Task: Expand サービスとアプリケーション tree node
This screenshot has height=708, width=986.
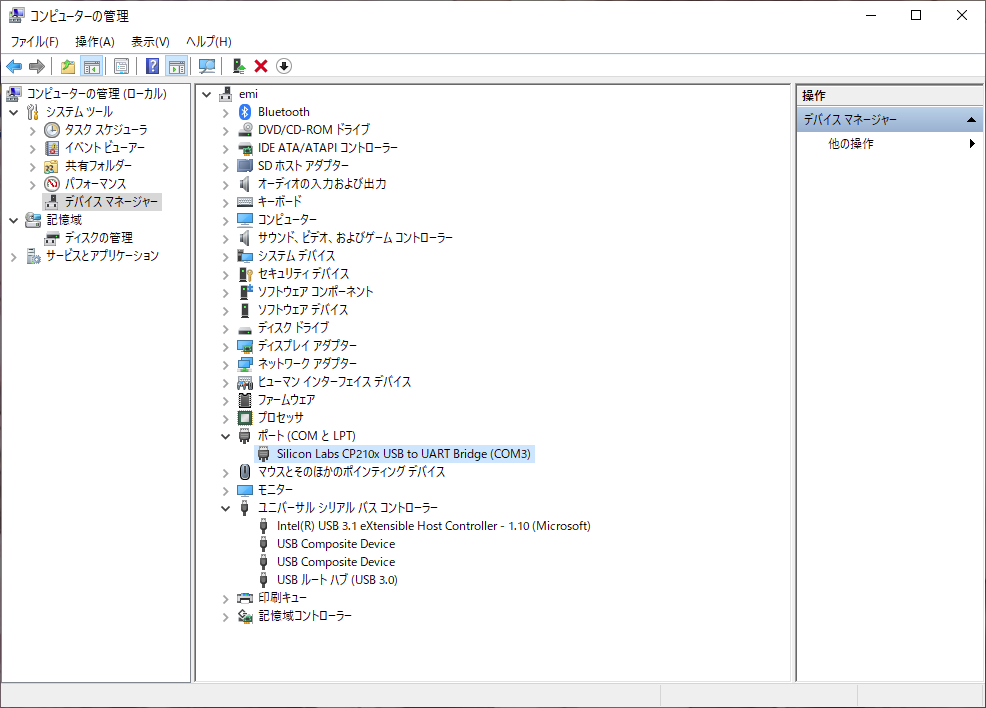Action: click(x=14, y=257)
